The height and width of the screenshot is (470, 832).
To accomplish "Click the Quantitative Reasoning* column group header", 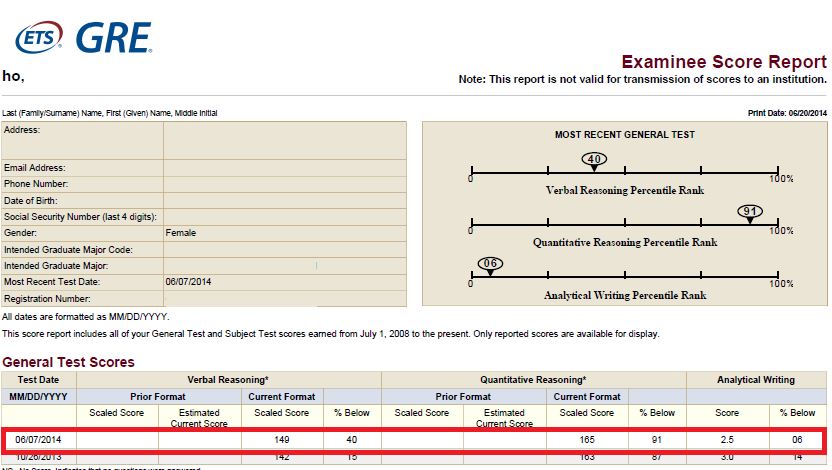I will tap(533, 380).
